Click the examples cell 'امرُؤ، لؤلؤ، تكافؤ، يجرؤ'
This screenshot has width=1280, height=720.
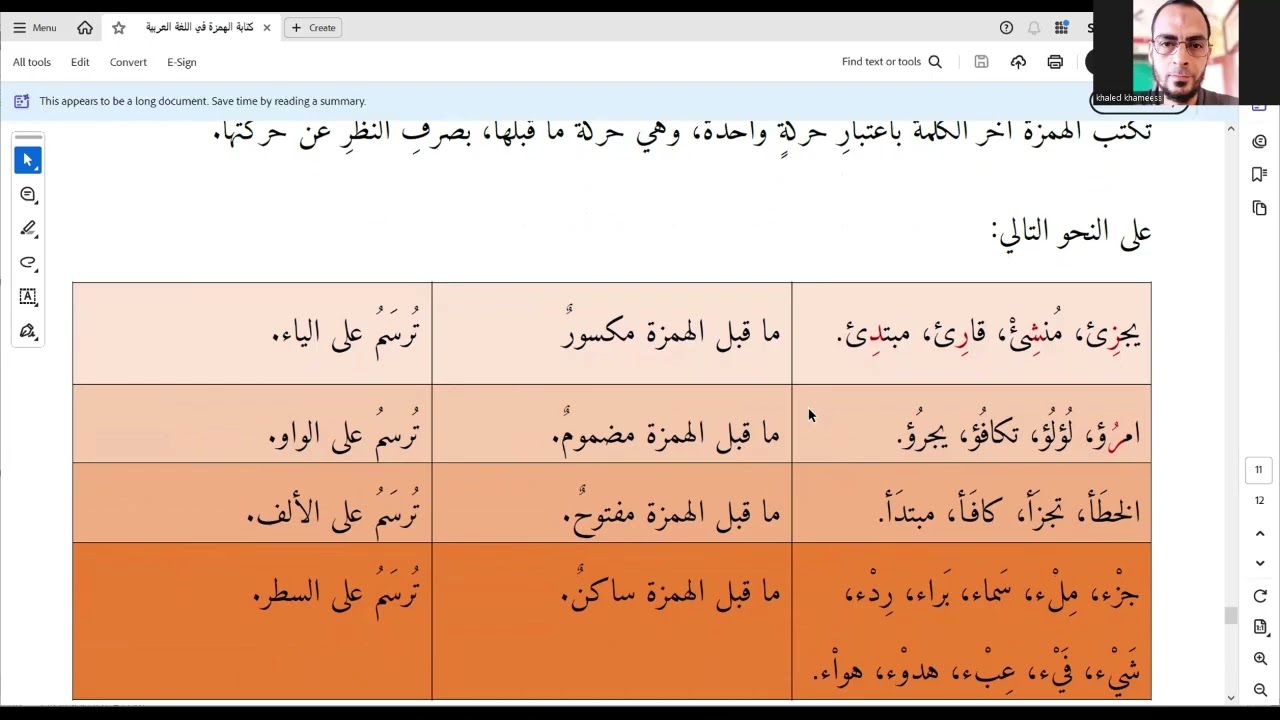tap(972, 424)
